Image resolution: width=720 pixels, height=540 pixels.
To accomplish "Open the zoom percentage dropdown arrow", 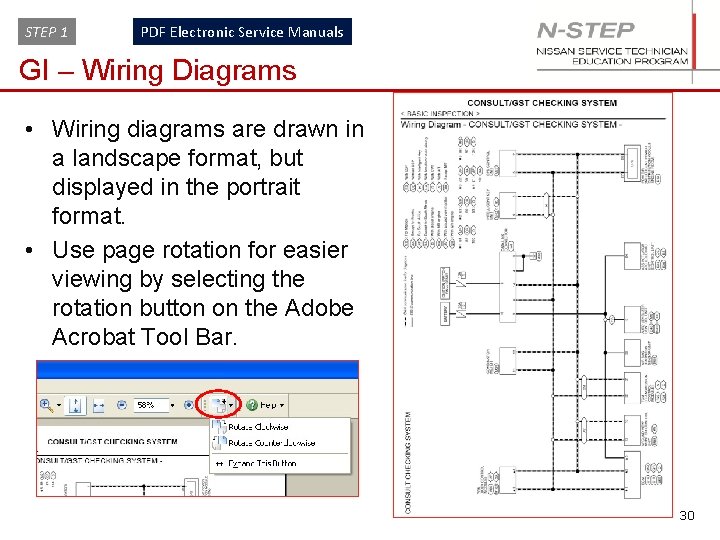I will [x=172, y=405].
